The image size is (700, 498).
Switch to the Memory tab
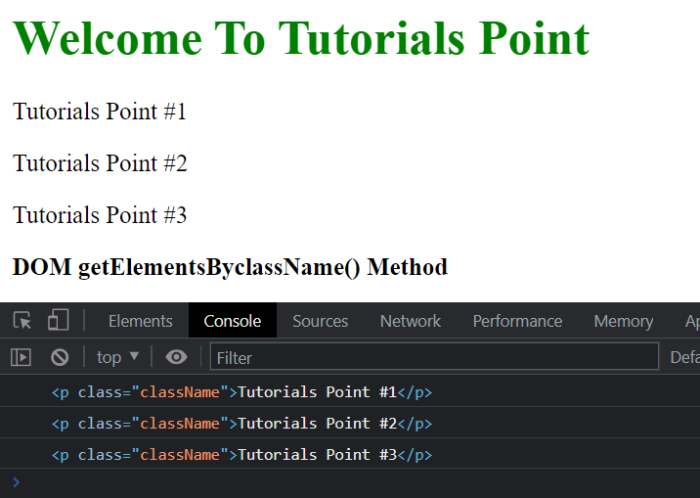pos(623,321)
